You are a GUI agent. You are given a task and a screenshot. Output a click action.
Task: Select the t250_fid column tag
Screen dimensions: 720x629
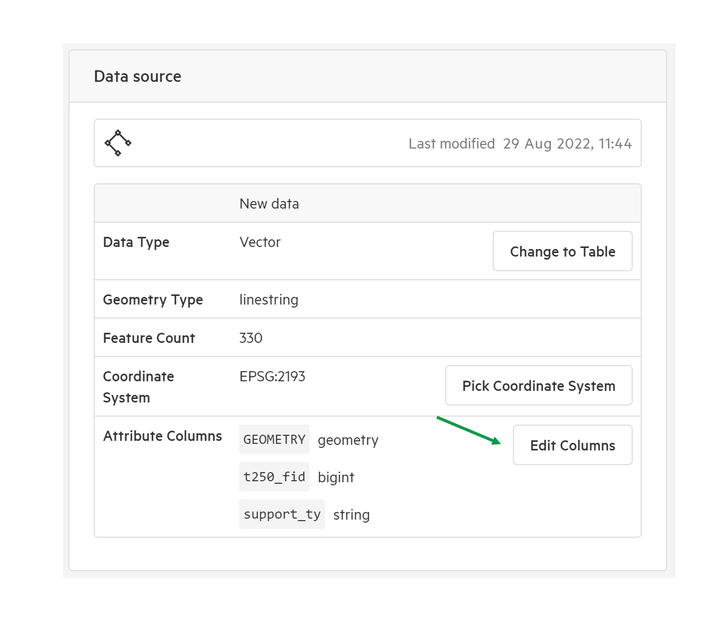[274, 477]
